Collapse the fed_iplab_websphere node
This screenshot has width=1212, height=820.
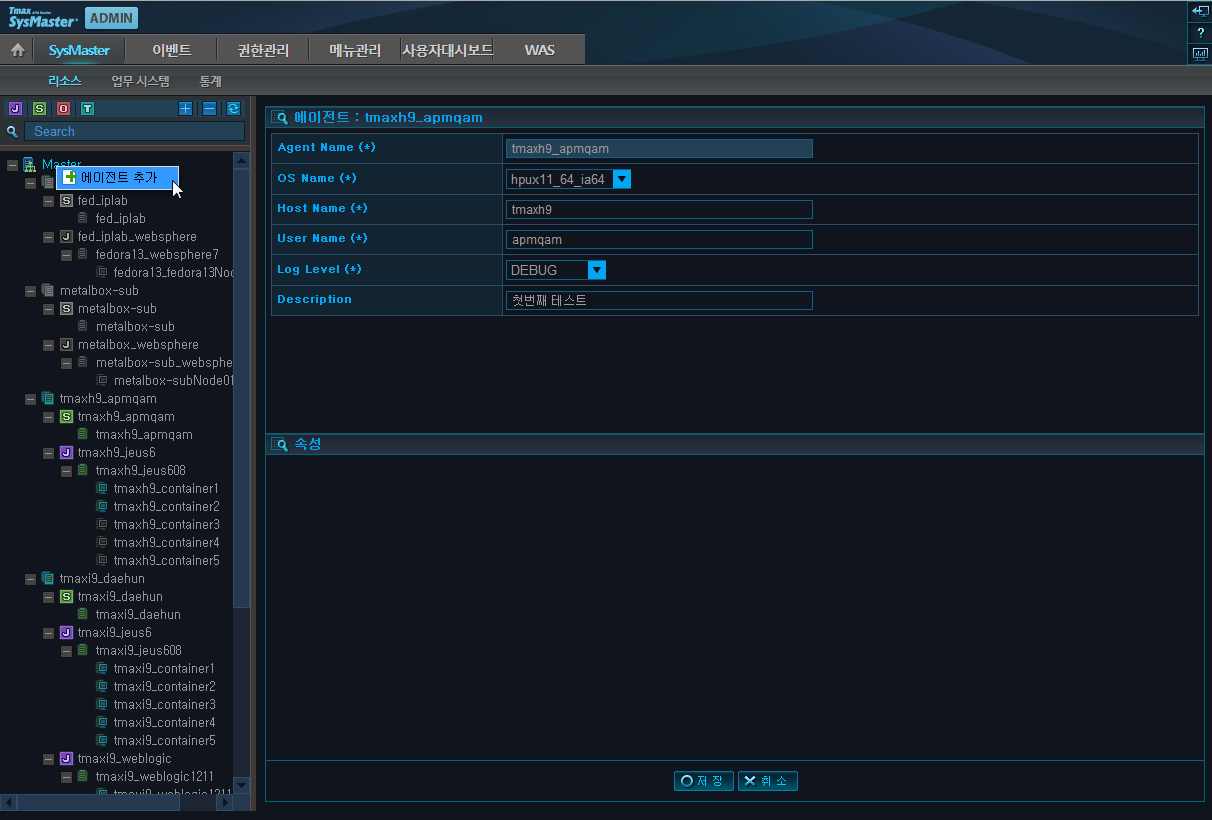[x=49, y=237]
